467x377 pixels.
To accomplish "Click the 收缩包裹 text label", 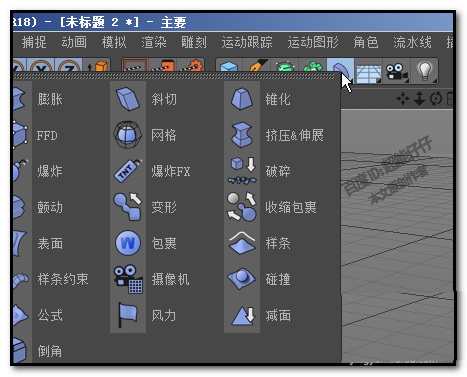I will [x=291, y=207].
